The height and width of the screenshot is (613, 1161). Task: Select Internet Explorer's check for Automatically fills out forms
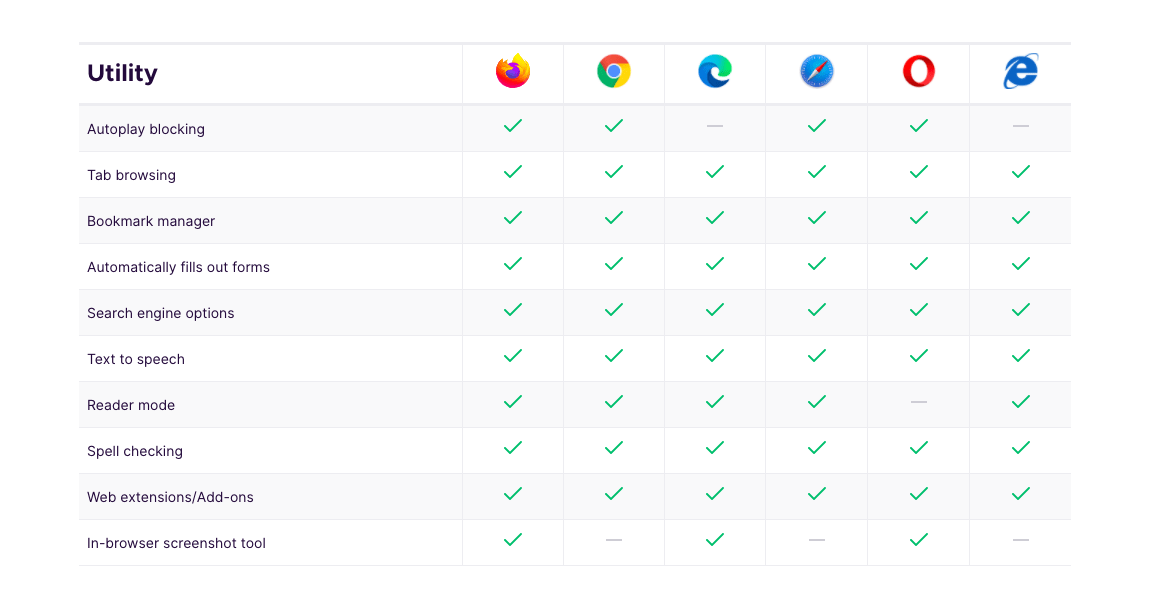coord(1021,264)
